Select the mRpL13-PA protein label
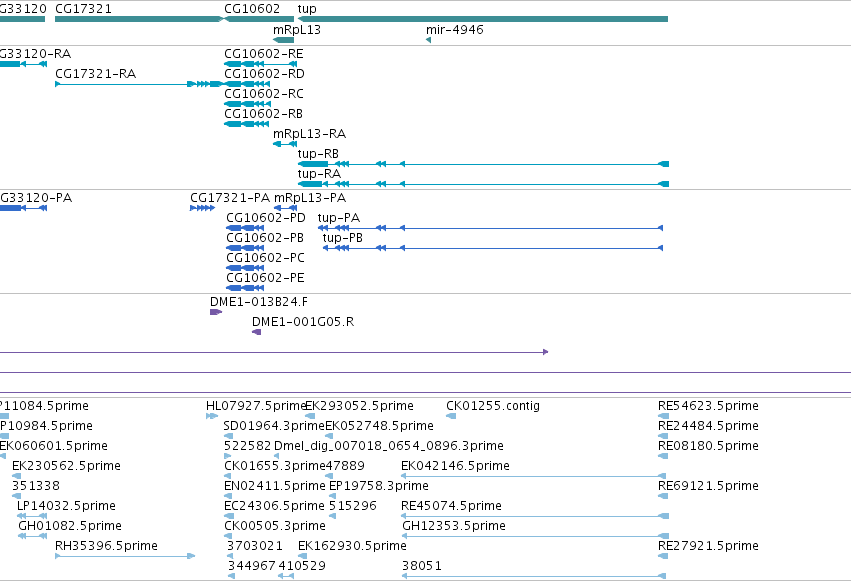 310,198
